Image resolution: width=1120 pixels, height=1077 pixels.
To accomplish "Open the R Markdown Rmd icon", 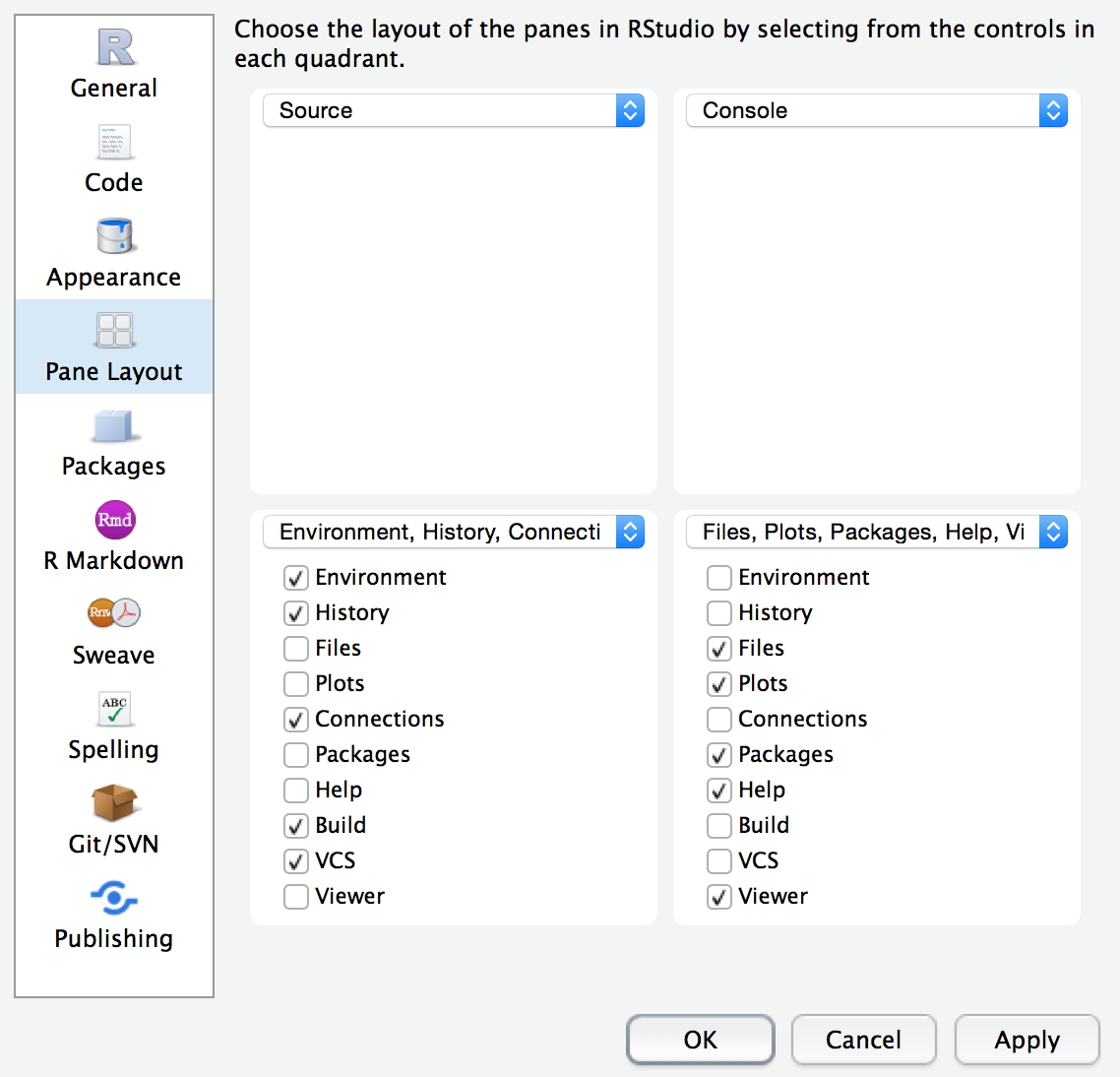I will point(115,520).
